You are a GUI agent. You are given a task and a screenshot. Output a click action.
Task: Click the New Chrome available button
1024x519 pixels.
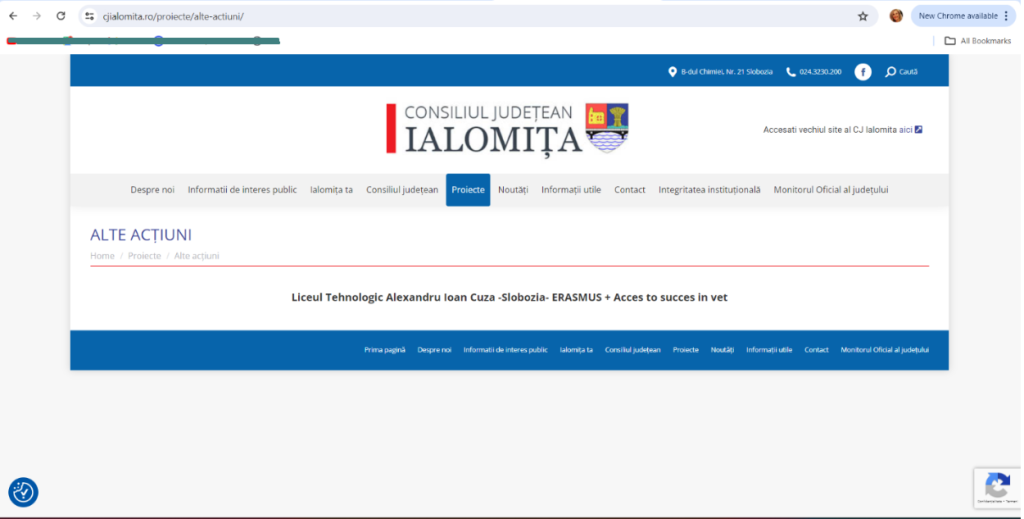(957, 16)
